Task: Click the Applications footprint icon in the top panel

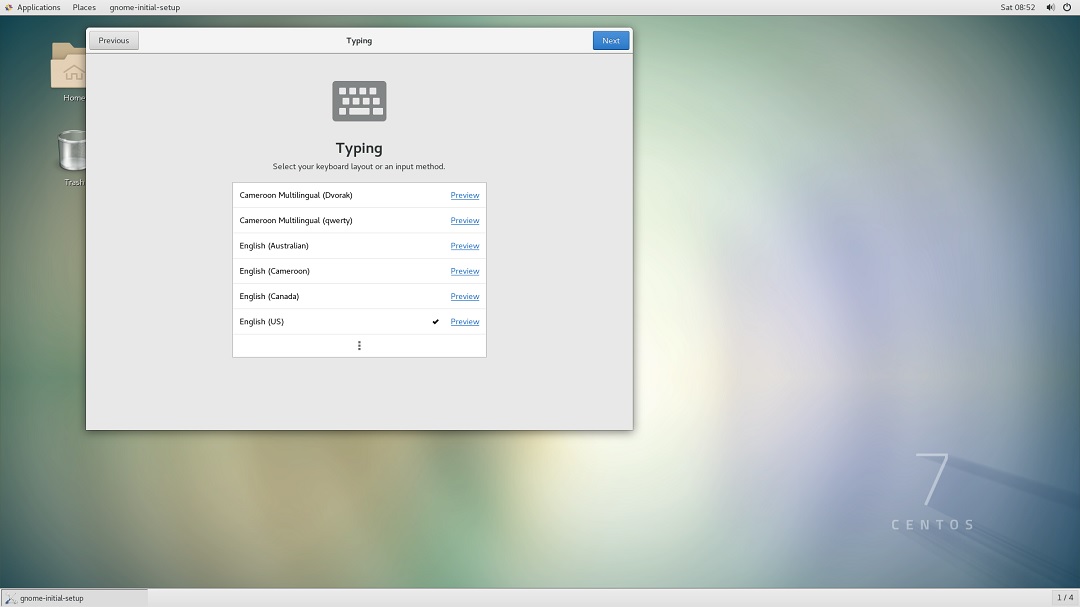Action: pyautogui.click(x=9, y=7)
